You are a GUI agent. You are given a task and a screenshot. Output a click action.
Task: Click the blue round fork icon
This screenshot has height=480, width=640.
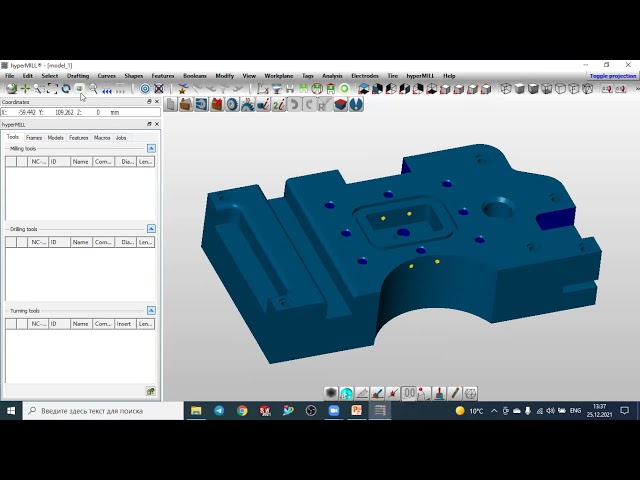[356, 104]
